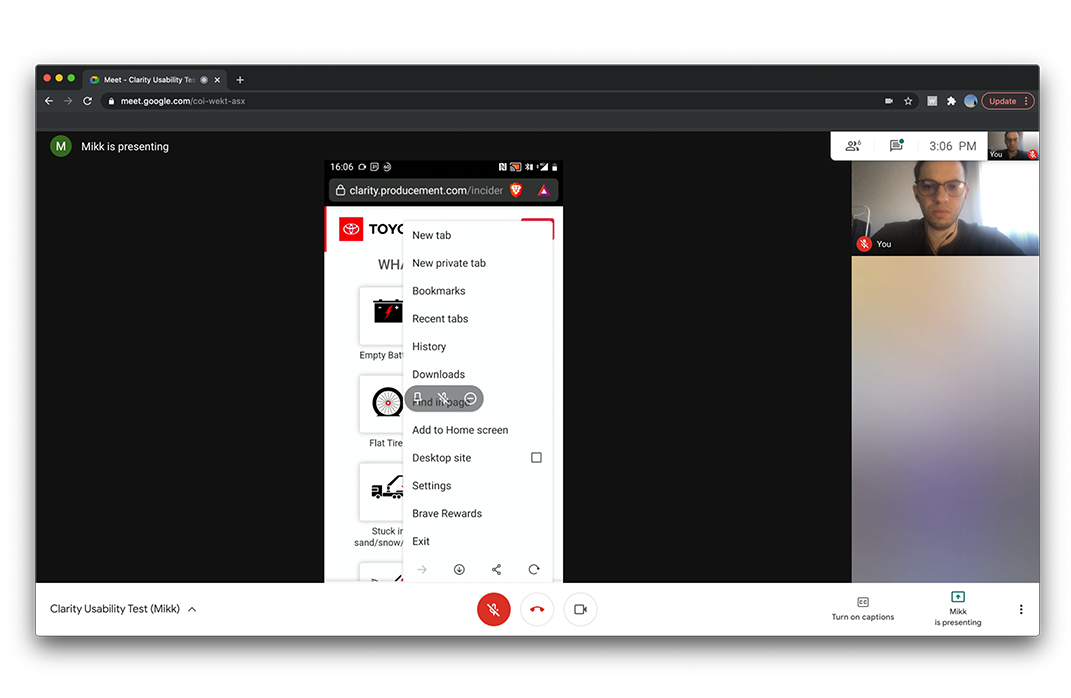Close the Meet tab

click(x=217, y=80)
